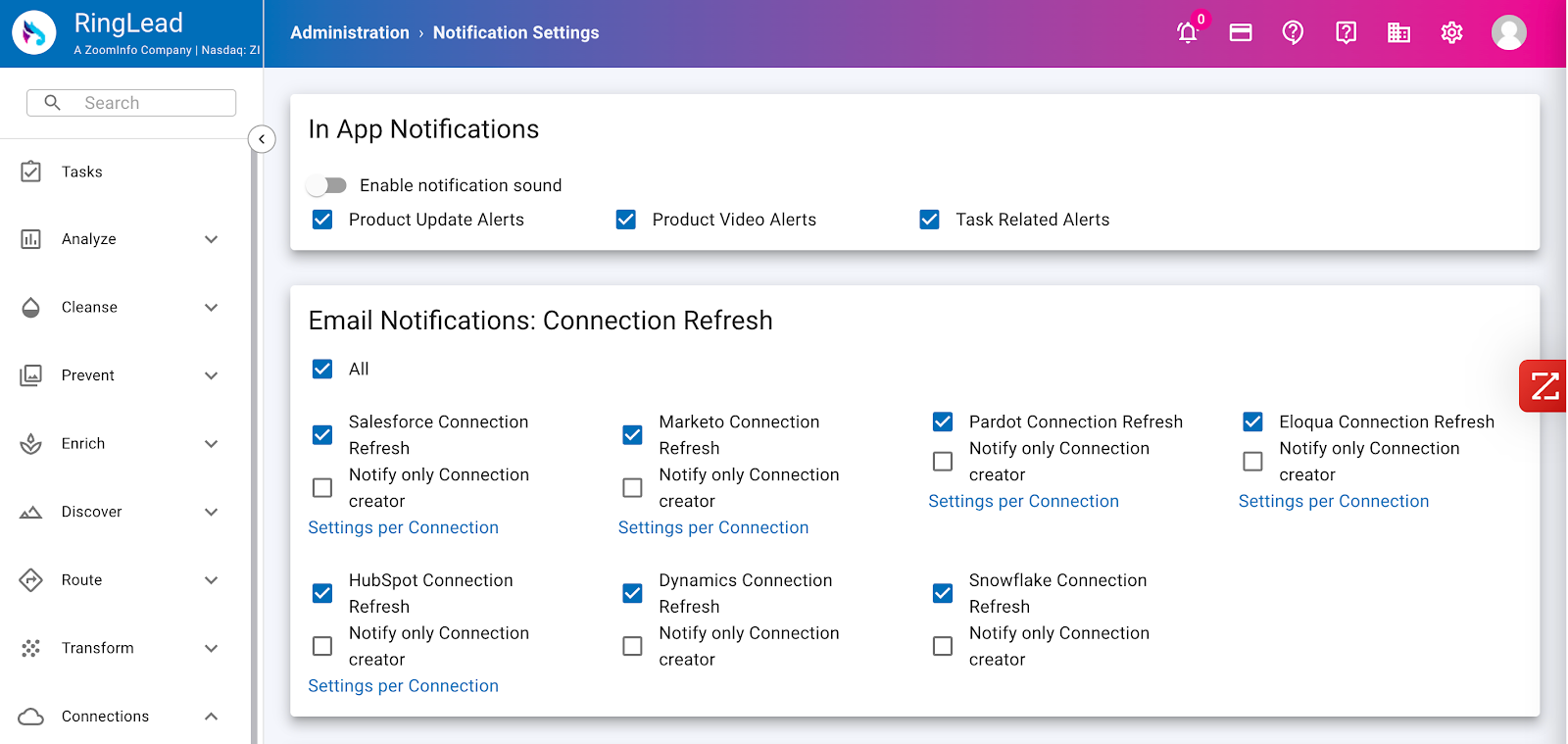Collapse the sidebar with arrow button

pos(262,139)
